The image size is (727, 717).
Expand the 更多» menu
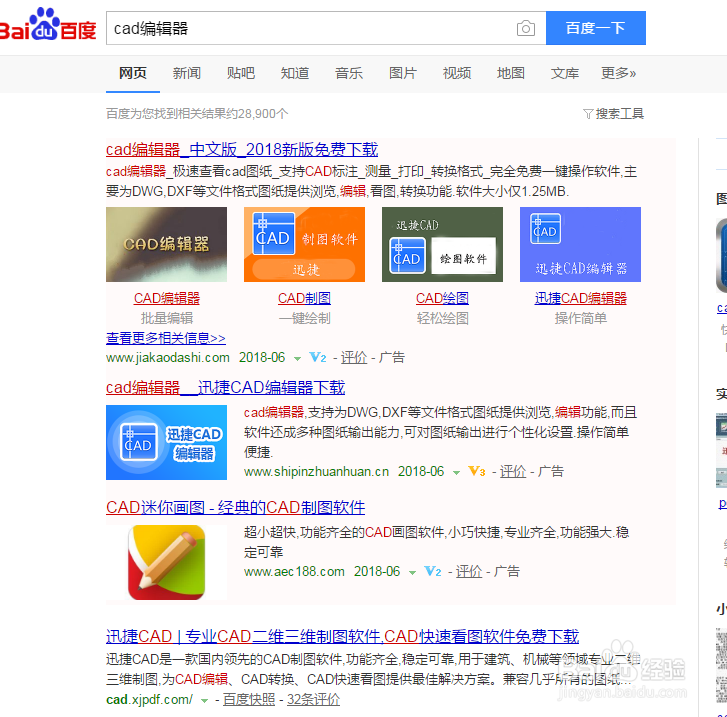[x=618, y=73]
